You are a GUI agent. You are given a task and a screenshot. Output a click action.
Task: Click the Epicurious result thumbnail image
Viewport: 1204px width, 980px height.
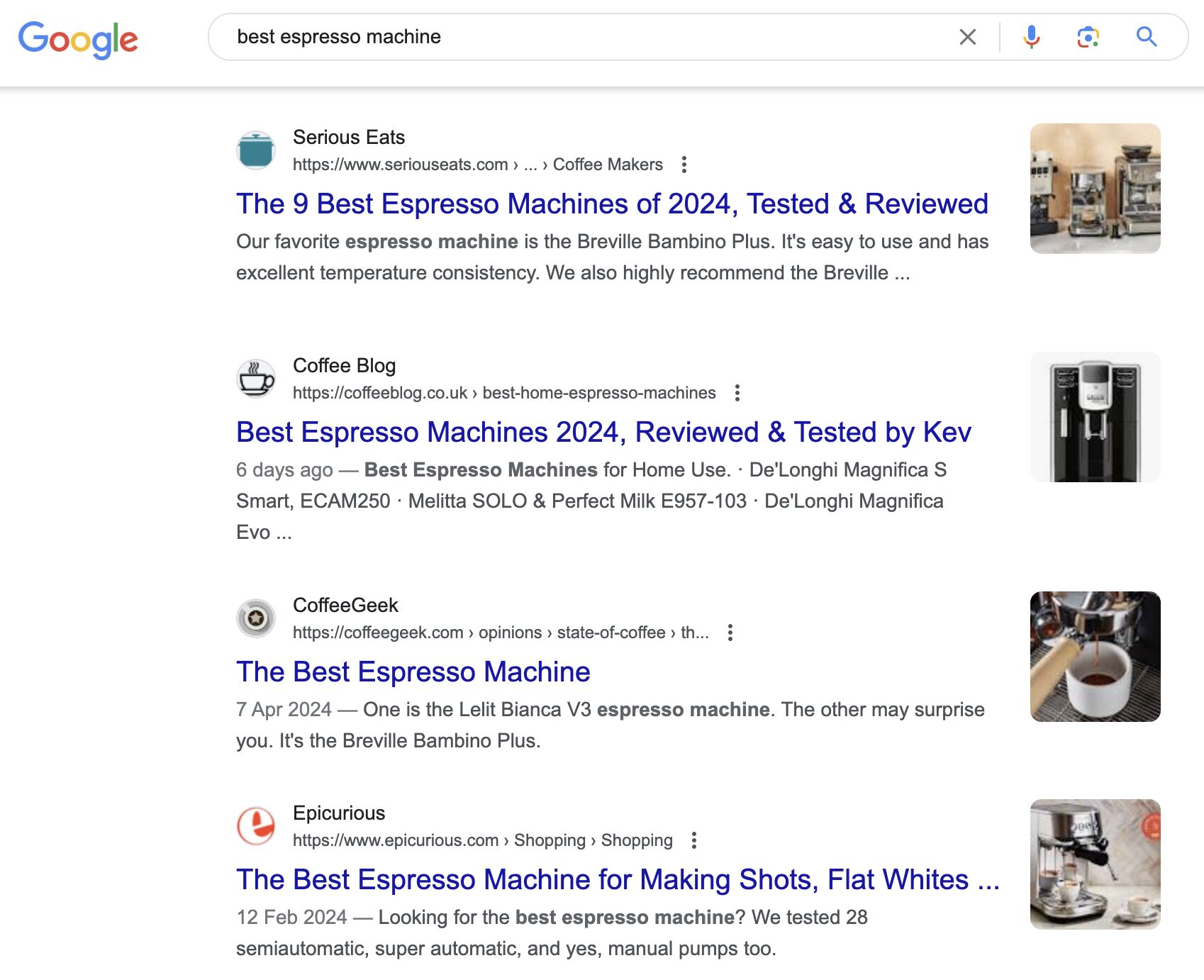click(x=1095, y=863)
